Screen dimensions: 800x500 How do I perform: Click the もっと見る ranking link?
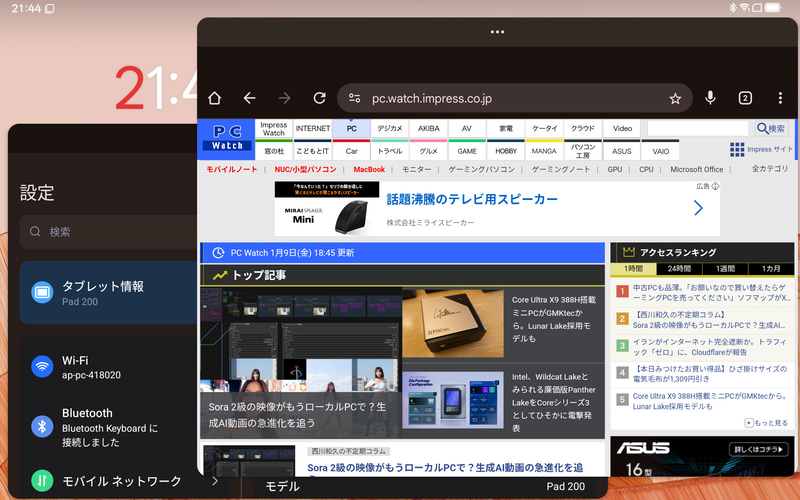coord(766,422)
